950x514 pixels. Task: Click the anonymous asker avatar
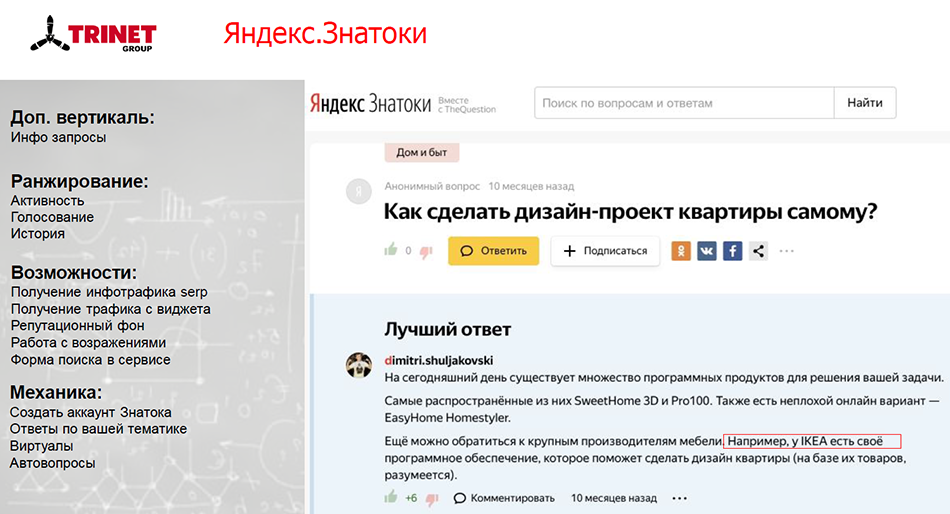coord(359,192)
